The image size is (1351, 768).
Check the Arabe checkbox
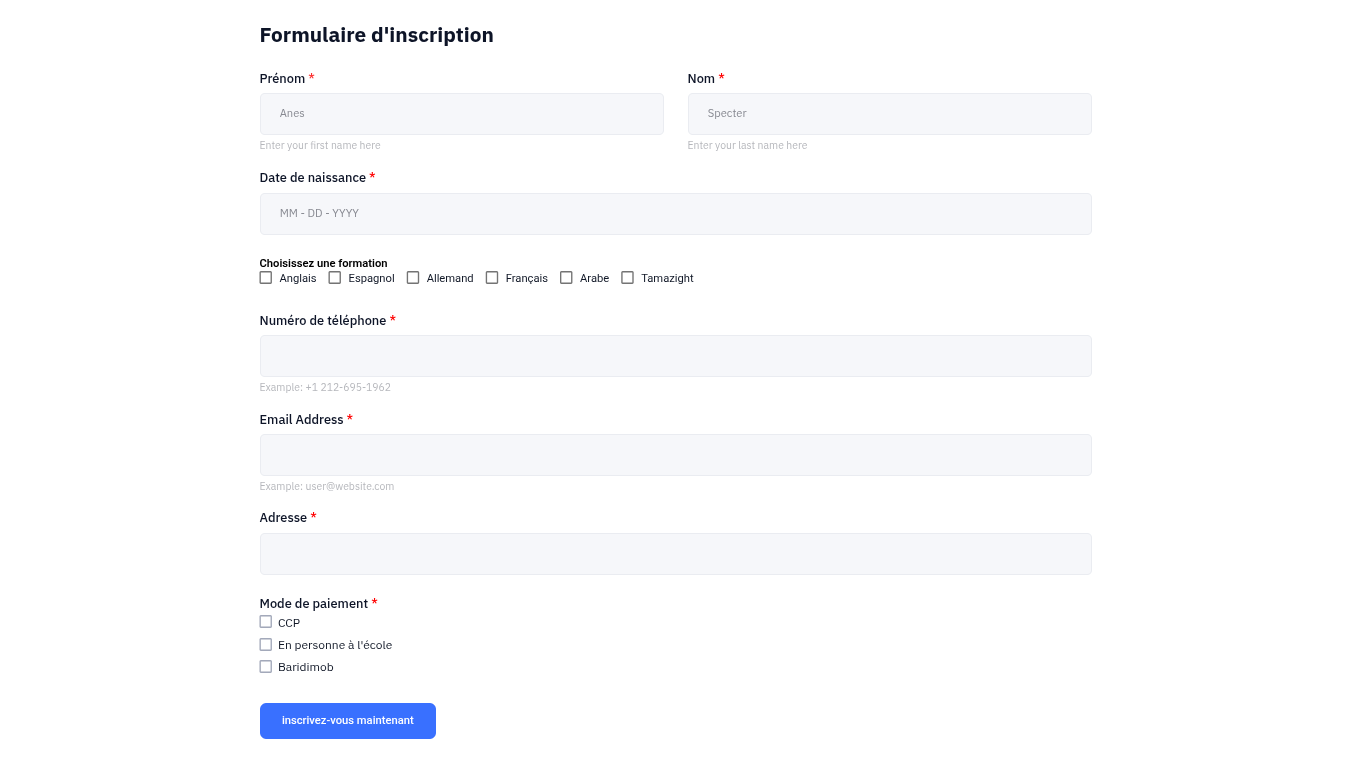(566, 278)
